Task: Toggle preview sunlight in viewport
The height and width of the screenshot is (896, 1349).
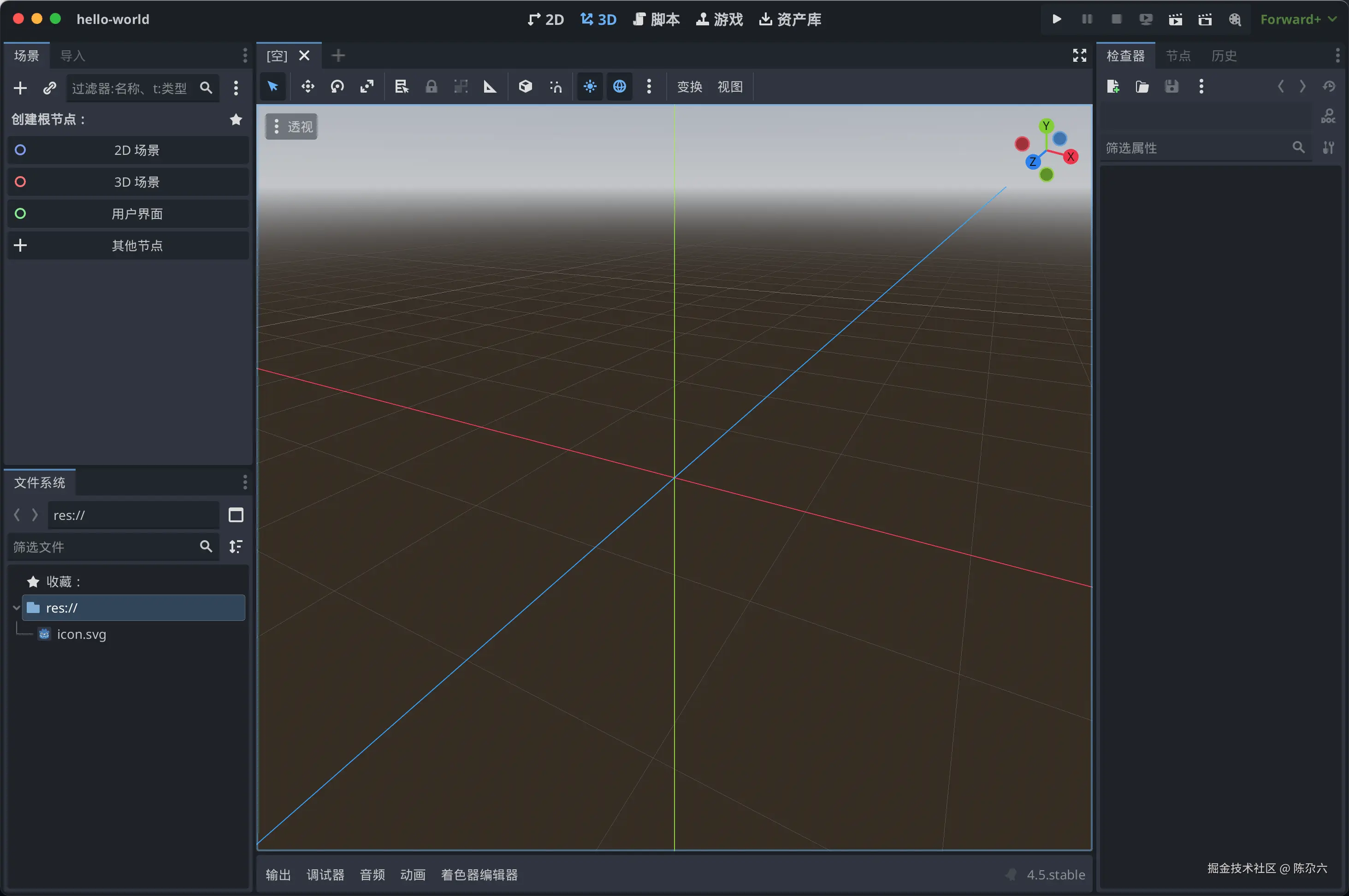Action: (x=590, y=86)
